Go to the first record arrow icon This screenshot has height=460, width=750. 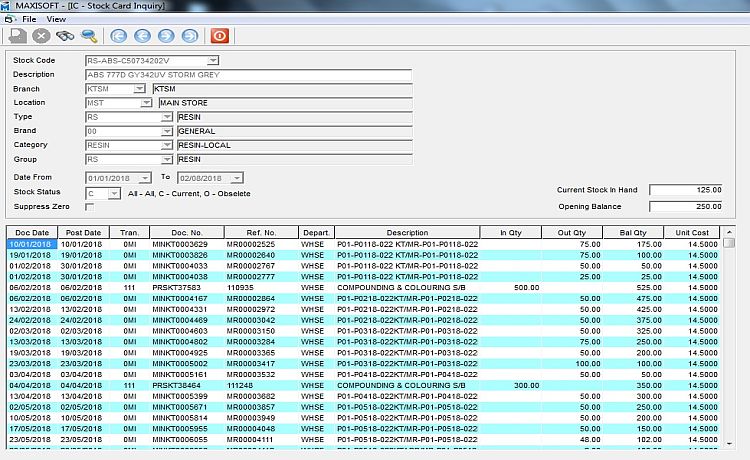pos(119,36)
